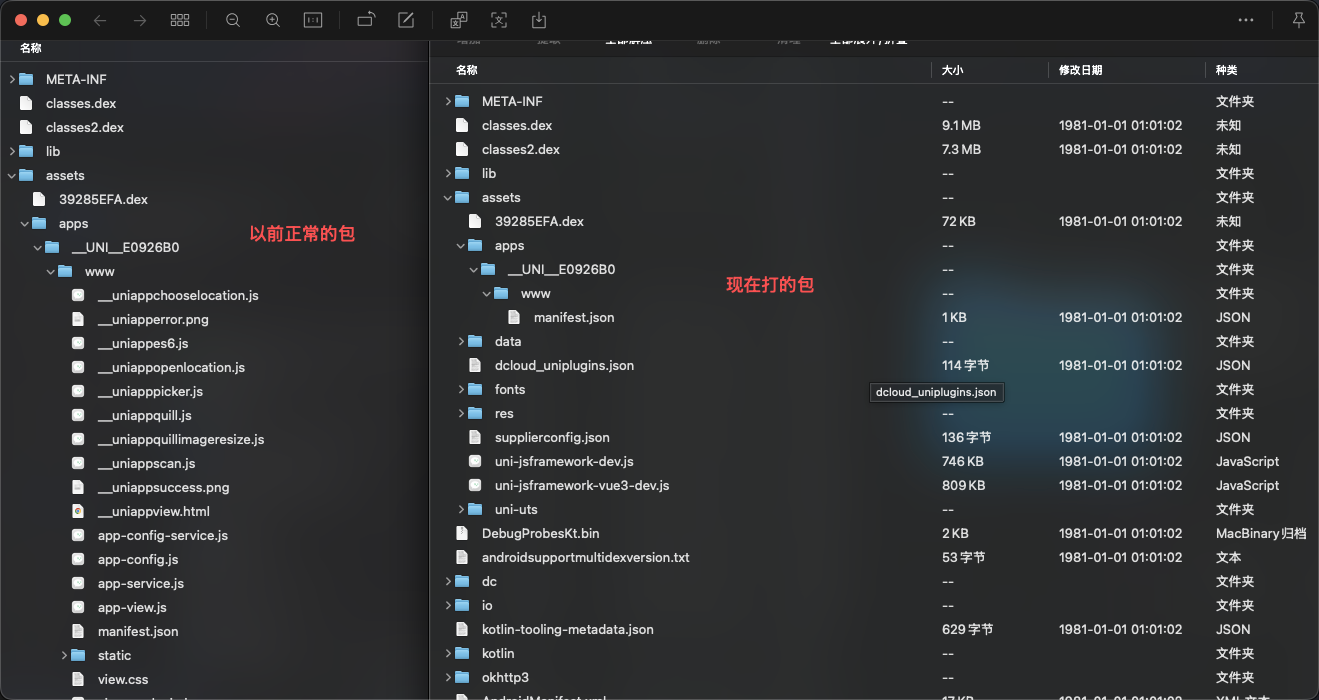Expand the META-INF folder in right list
This screenshot has height=700, width=1319.
(448, 101)
